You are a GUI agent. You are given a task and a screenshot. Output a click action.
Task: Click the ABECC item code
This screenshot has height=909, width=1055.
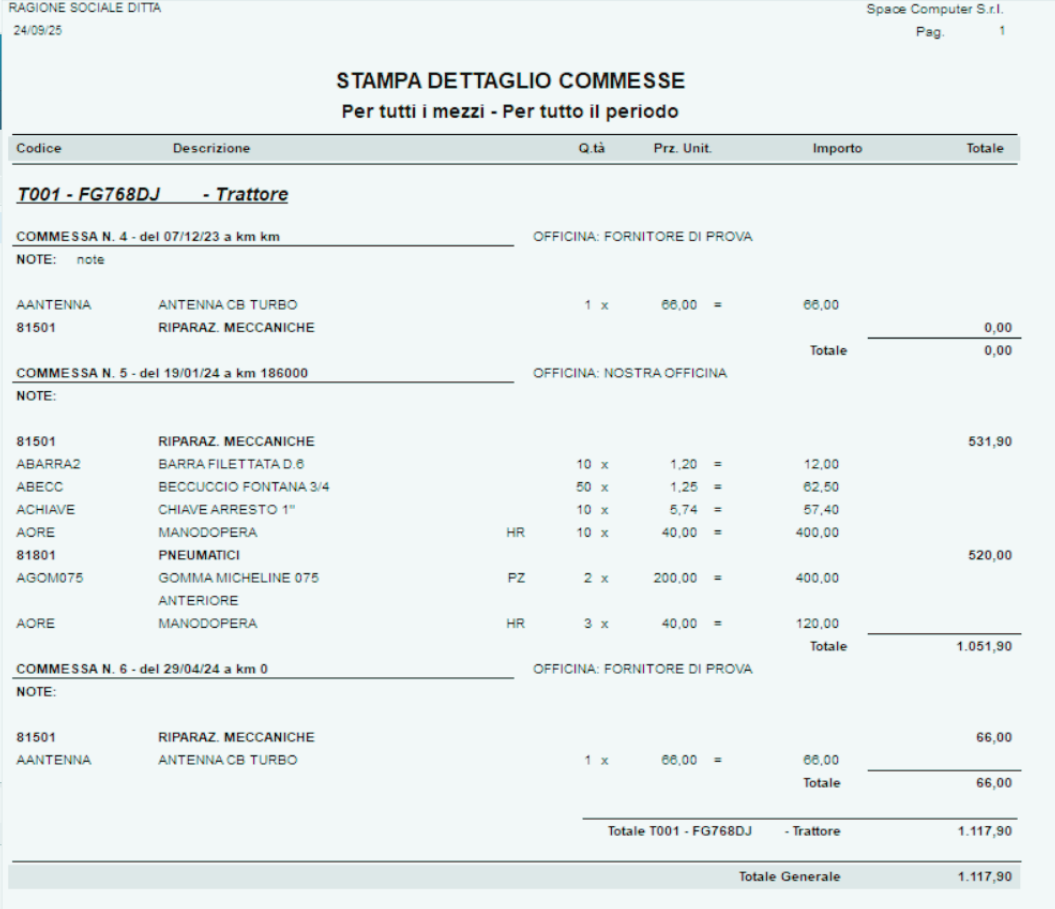(36, 487)
